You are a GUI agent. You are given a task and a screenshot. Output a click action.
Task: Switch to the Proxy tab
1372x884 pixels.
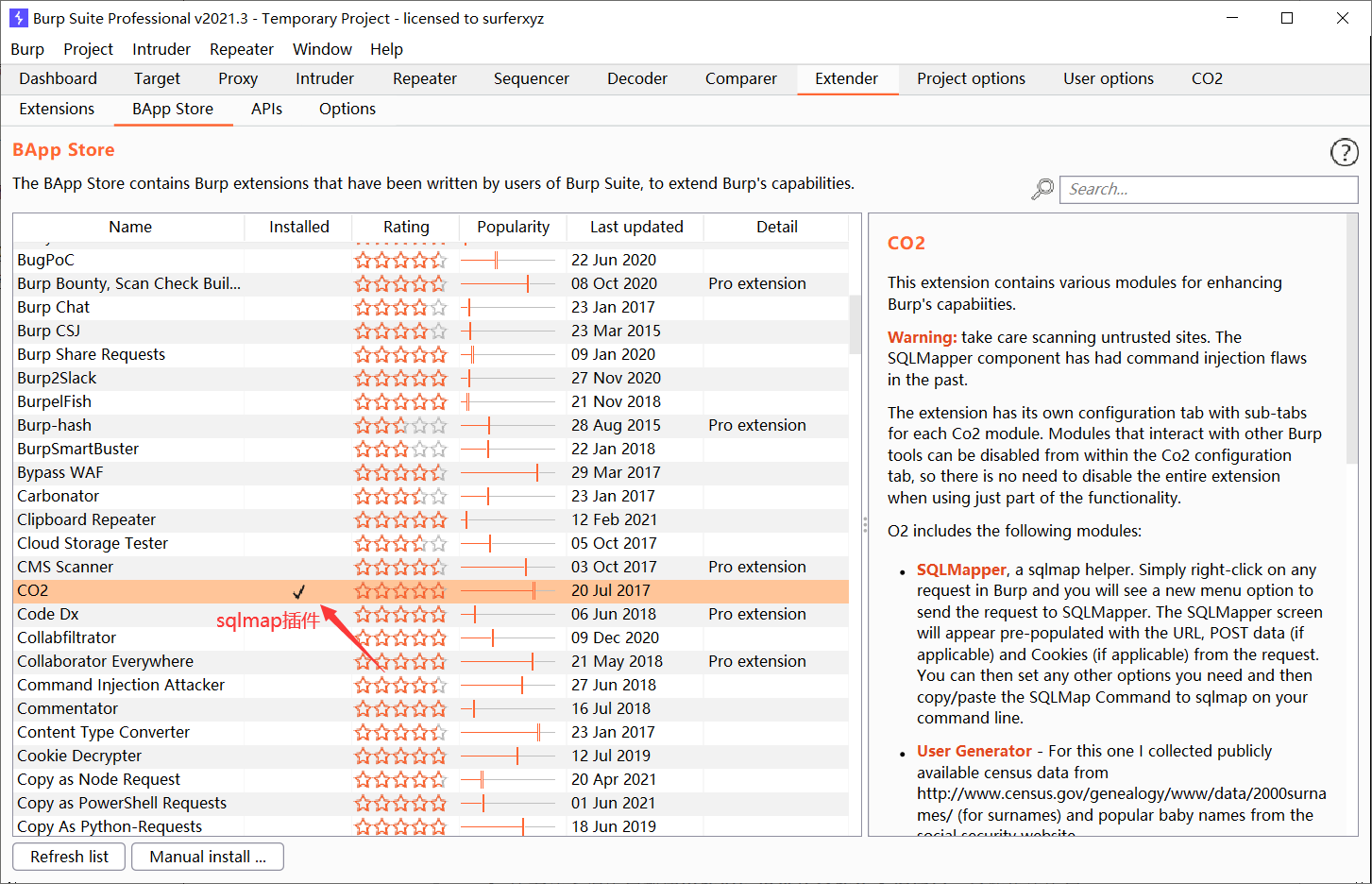coord(238,78)
